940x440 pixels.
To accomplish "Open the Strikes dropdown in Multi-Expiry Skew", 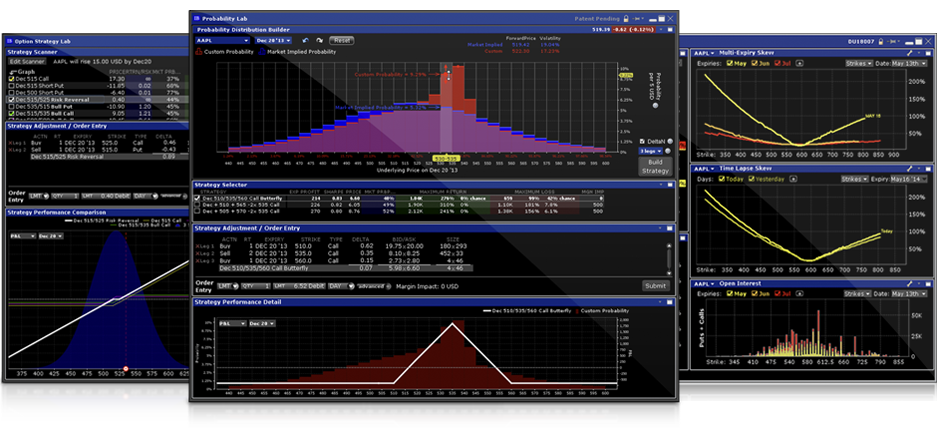I will pyautogui.click(x=857, y=63).
